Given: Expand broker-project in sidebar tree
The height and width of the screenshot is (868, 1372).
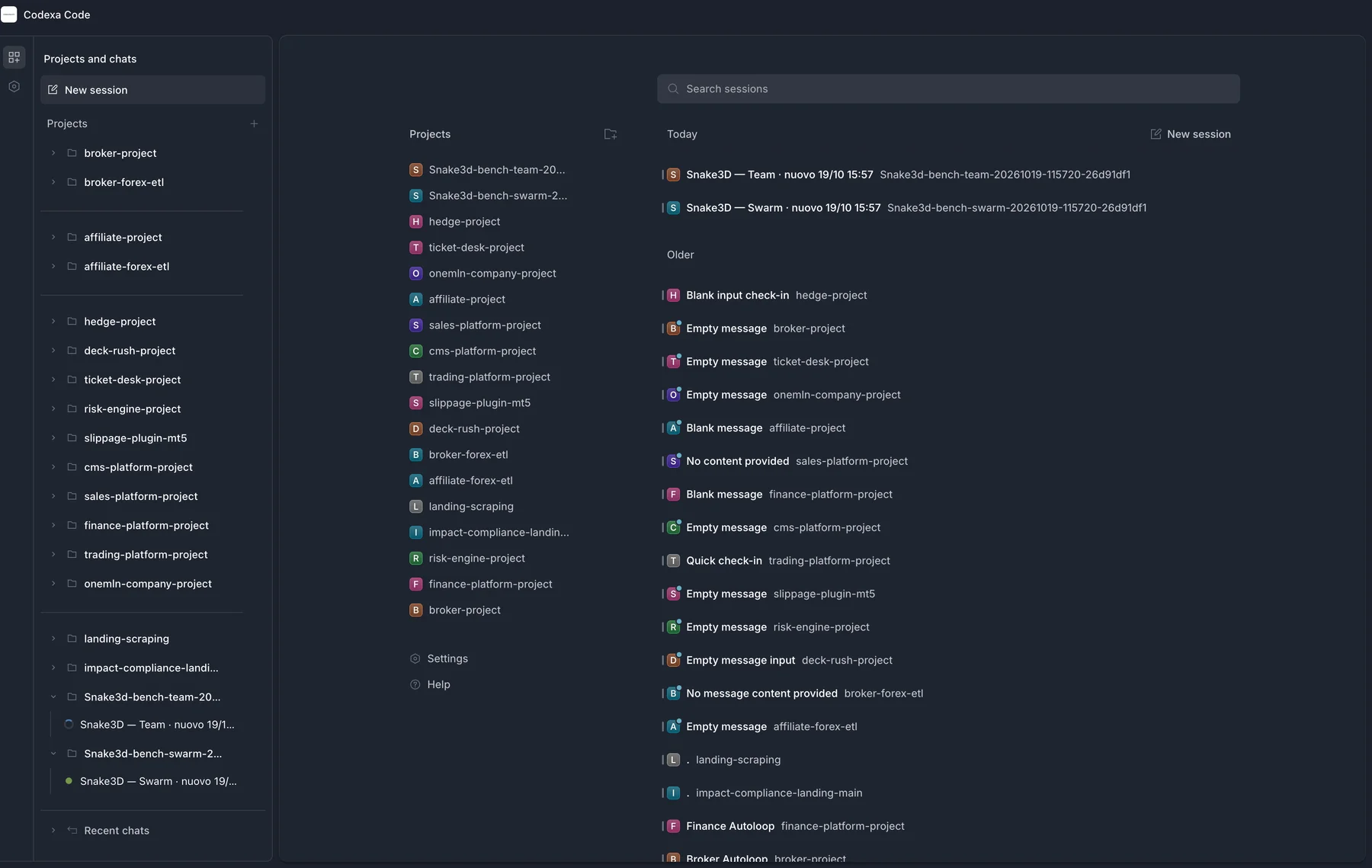Looking at the screenshot, I should [53, 153].
